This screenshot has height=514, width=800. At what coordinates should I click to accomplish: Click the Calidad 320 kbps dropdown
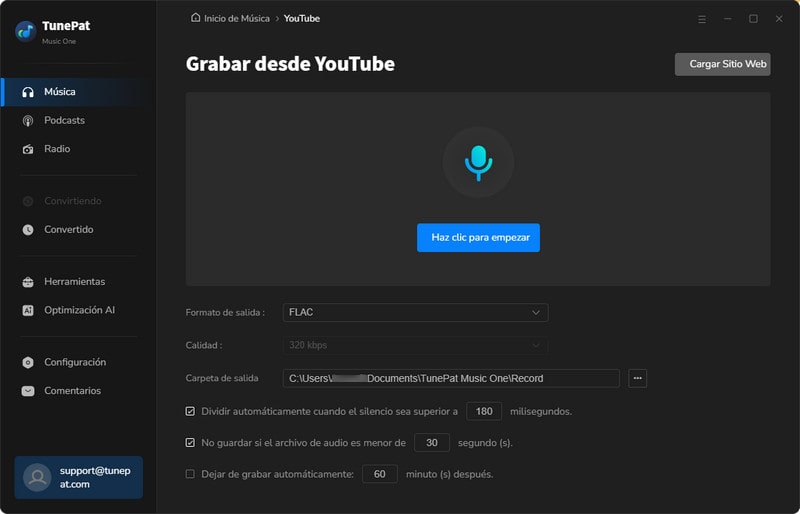click(x=415, y=345)
